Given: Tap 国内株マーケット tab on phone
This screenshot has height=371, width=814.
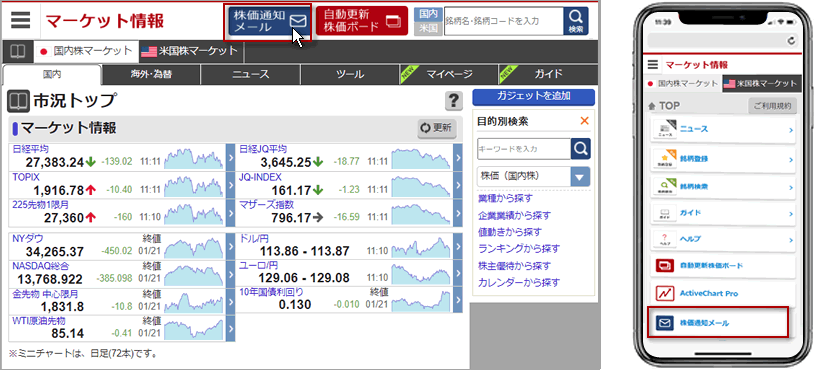Looking at the screenshot, I should coord(683,83).
